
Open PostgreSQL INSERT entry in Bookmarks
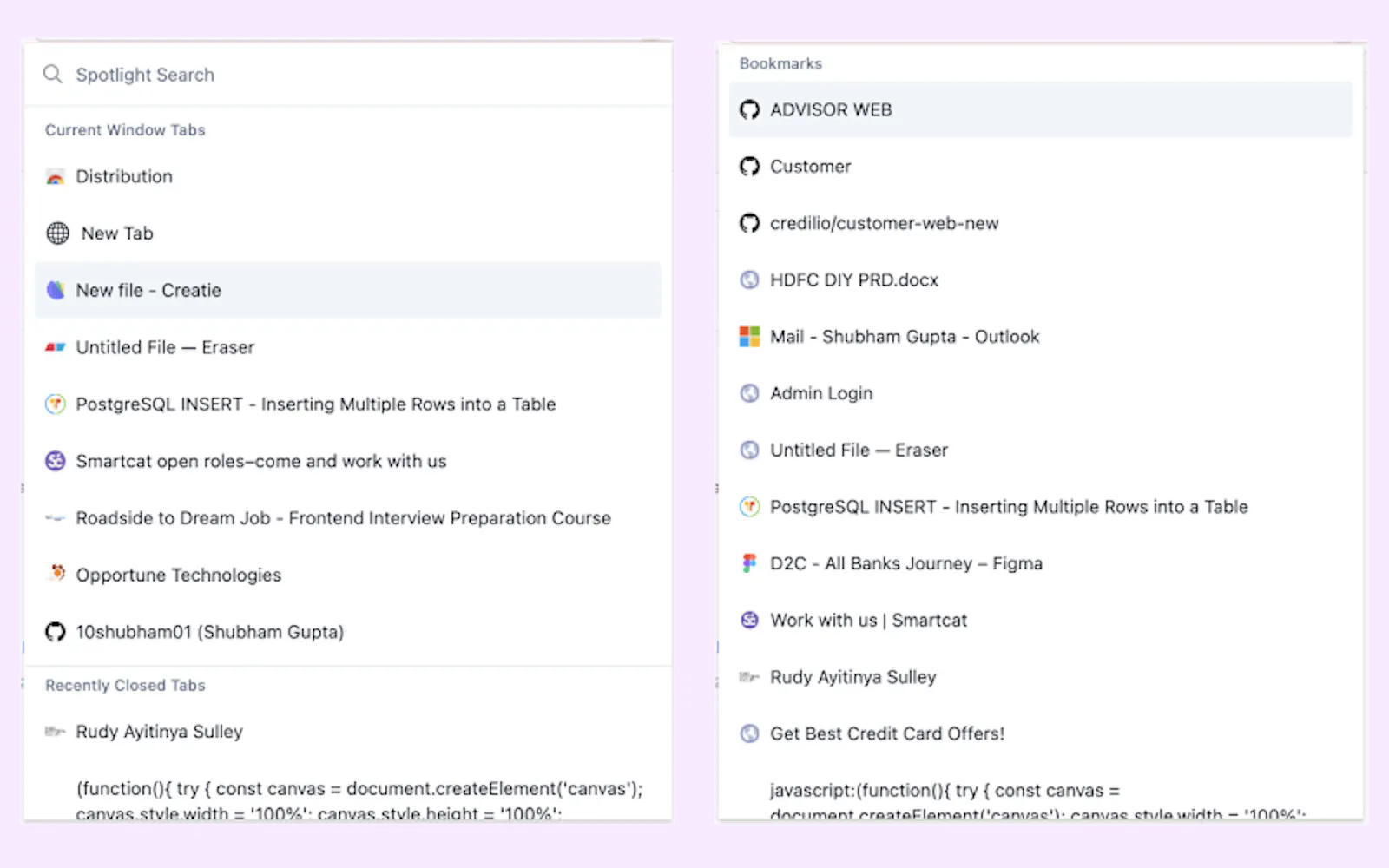1040,507
